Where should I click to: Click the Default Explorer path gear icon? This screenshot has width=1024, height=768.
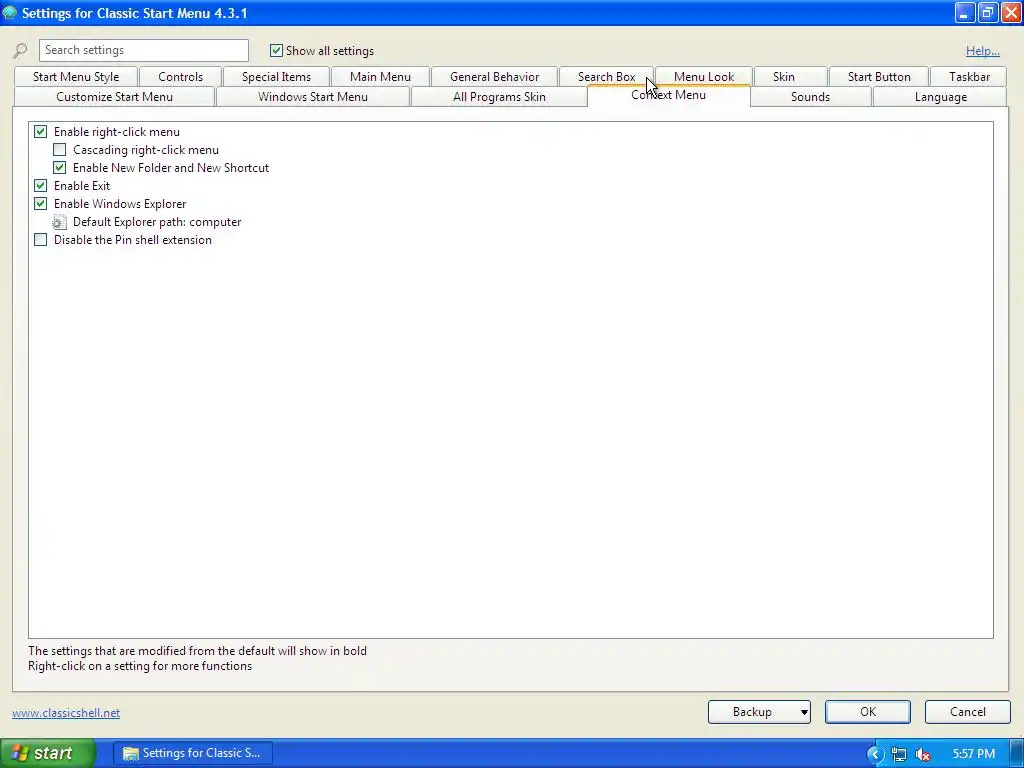[59, 222]
